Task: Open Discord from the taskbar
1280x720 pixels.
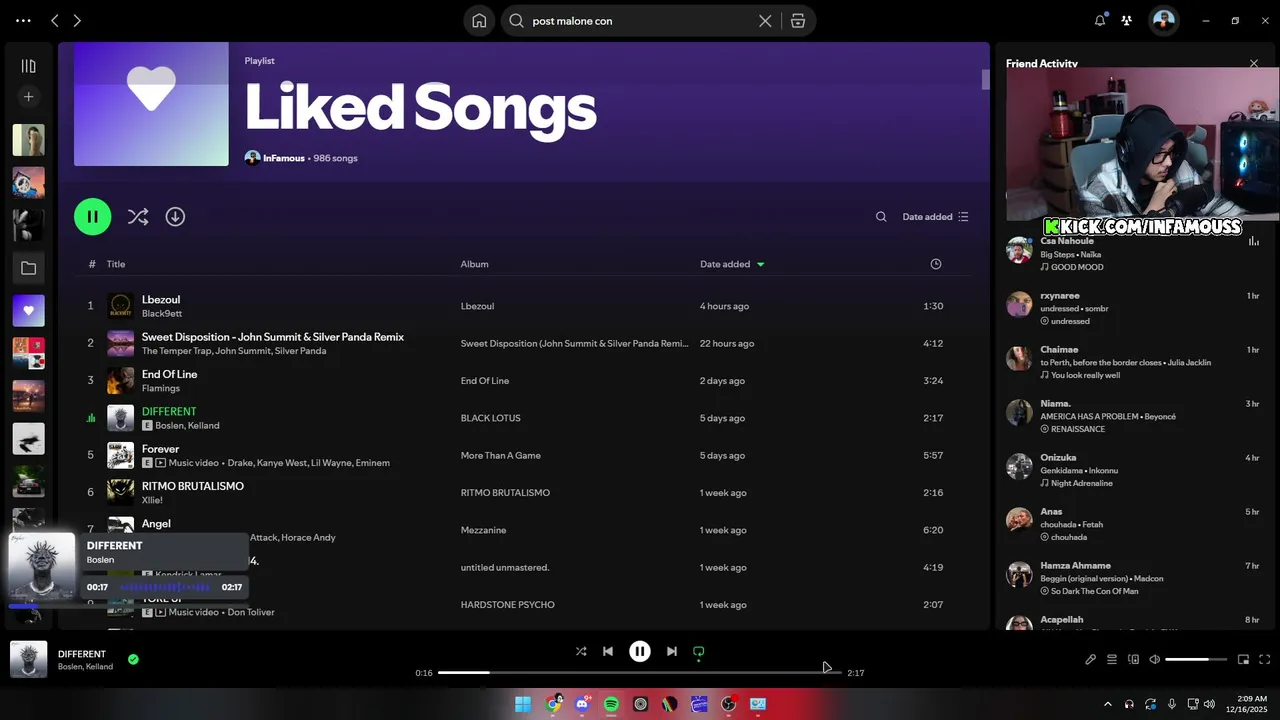Action: click(582, 704)
